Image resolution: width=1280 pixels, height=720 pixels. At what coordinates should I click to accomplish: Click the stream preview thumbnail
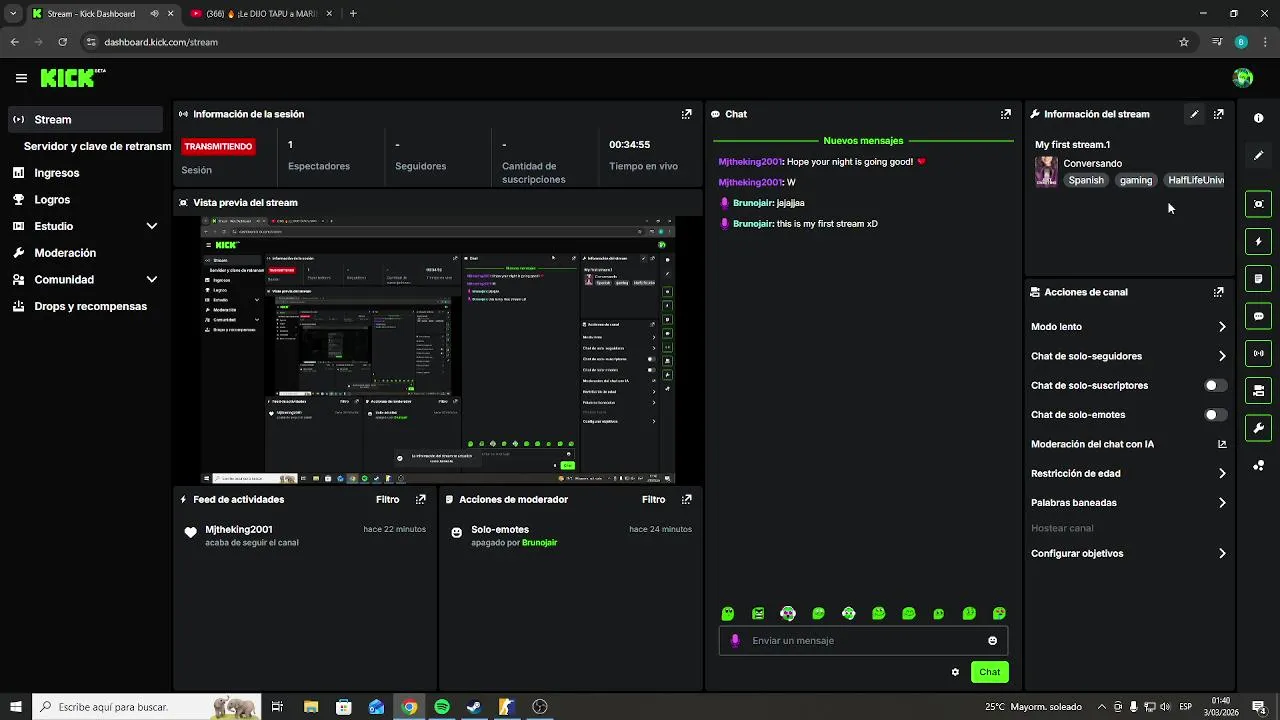[438, 350]
